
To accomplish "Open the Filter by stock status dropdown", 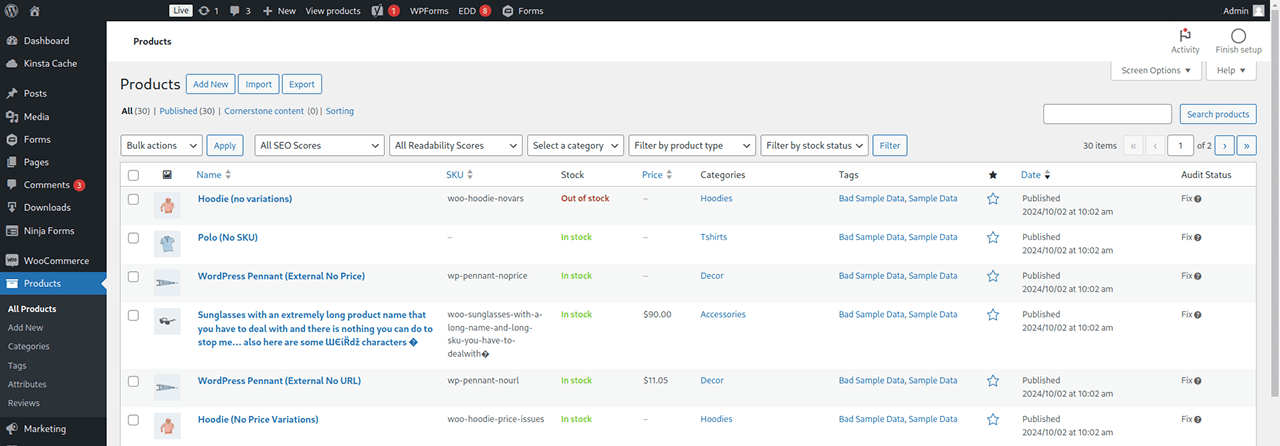I will click(x=814, y=145).
